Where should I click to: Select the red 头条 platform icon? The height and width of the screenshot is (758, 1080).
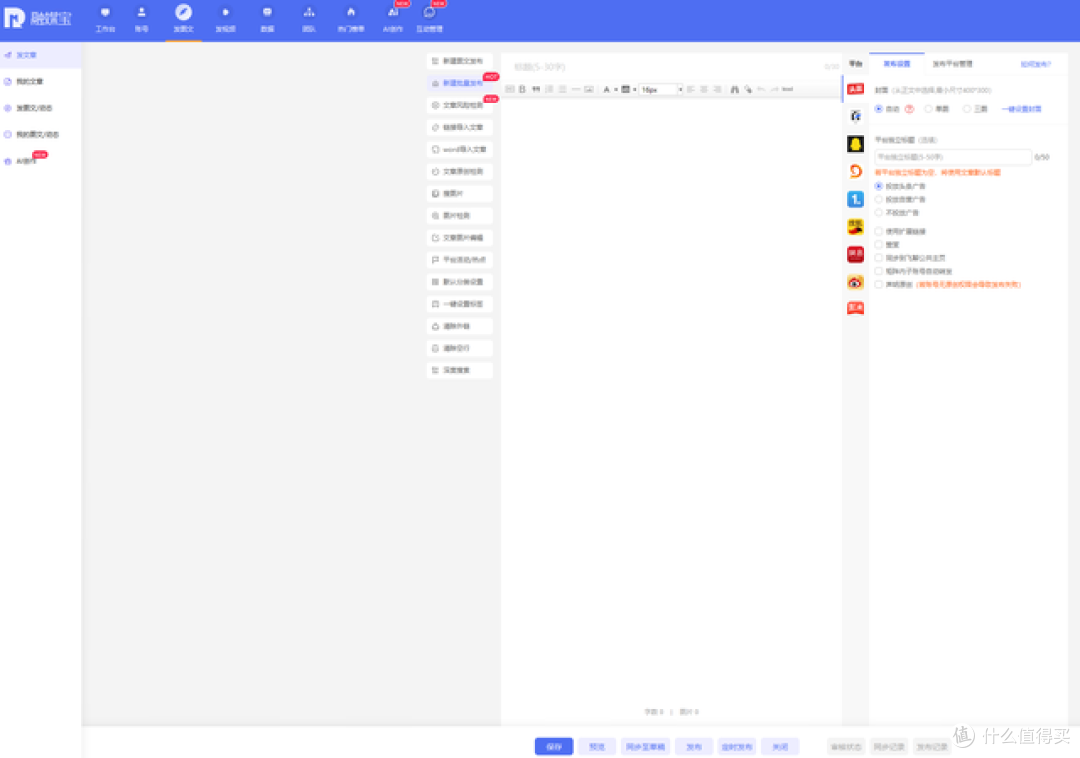coord(855,89)
